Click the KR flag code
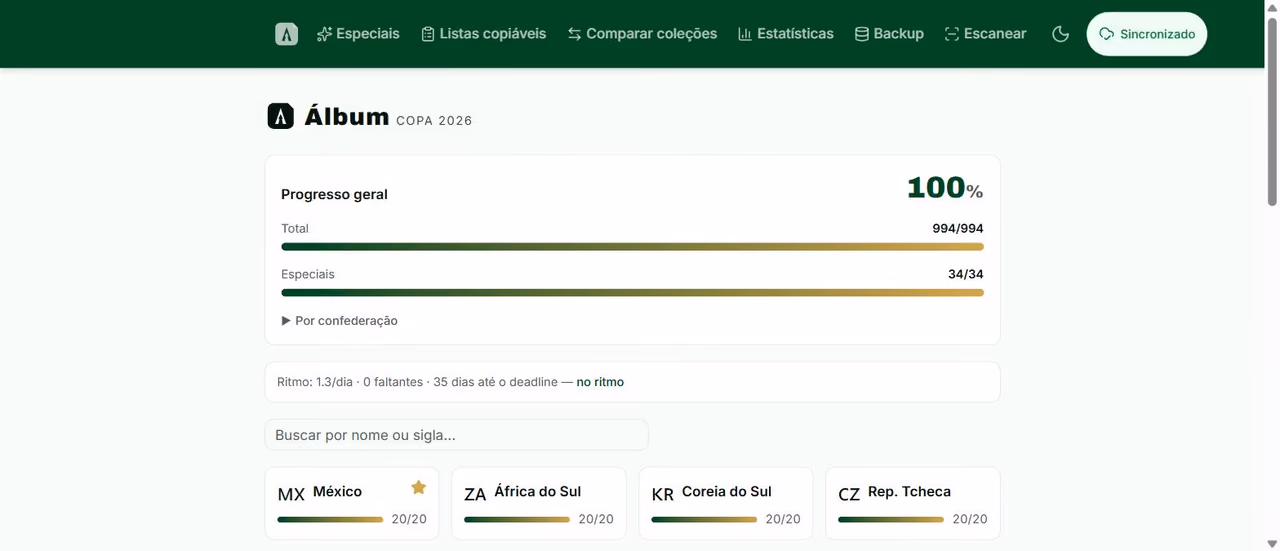1280x551 pixels. pos(663,494)
